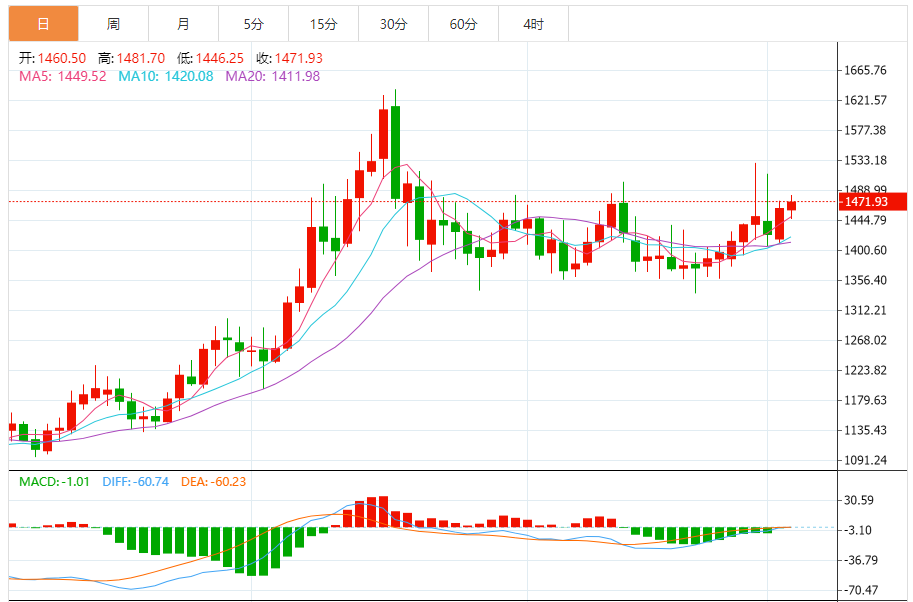Click the 1179.63 price axis label
Image resolution: width=913 pixels, height=602 pixels.
[x=865, y=400]
